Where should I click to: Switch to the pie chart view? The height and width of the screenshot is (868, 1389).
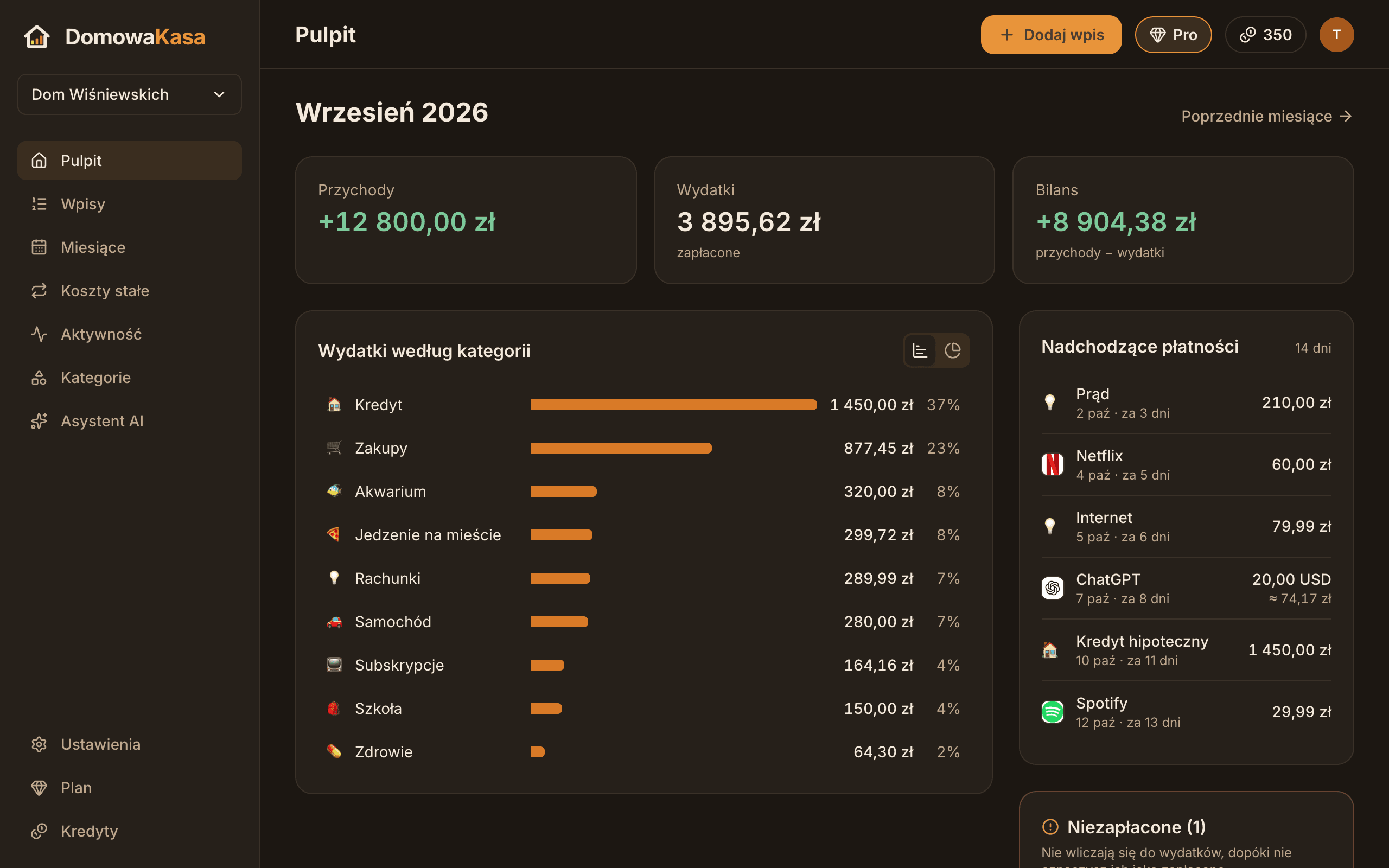[952, 350]
